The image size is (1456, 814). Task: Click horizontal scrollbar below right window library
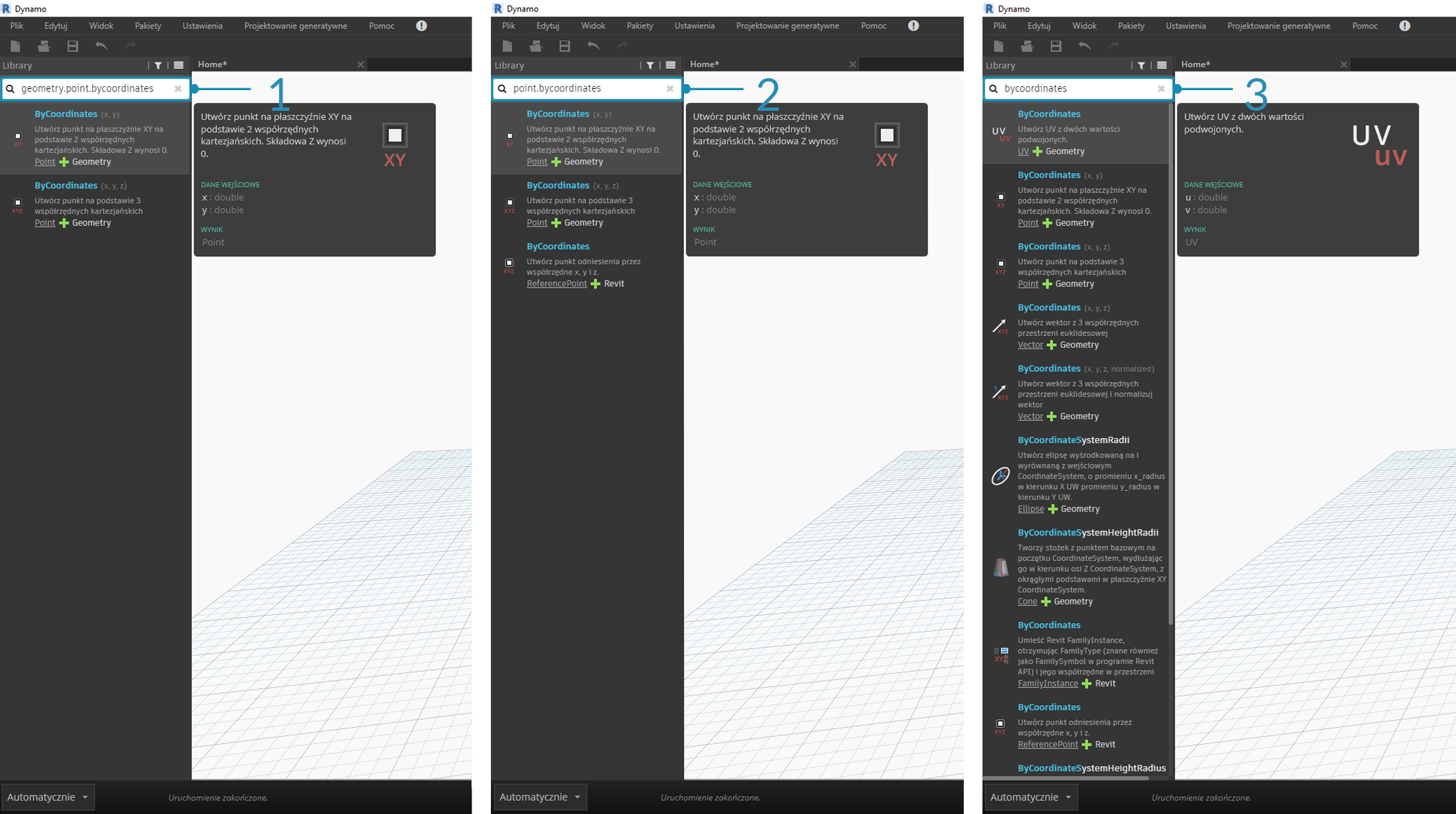[x=1067, y=778]
